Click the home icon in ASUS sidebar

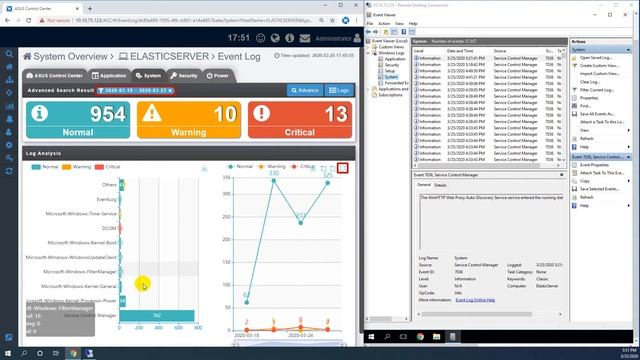[9, 67]
